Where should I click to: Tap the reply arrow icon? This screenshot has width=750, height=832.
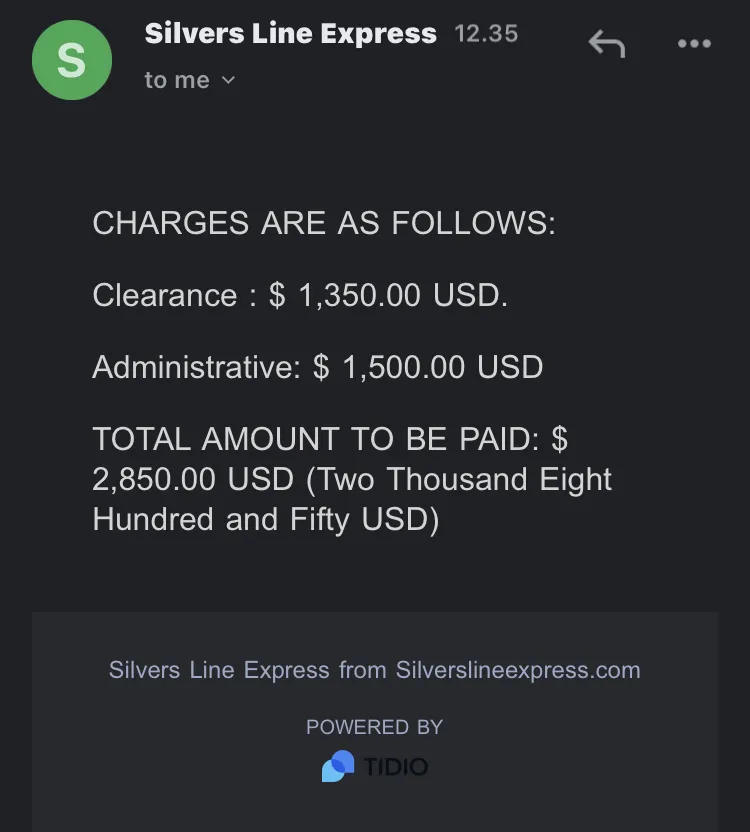607,44
